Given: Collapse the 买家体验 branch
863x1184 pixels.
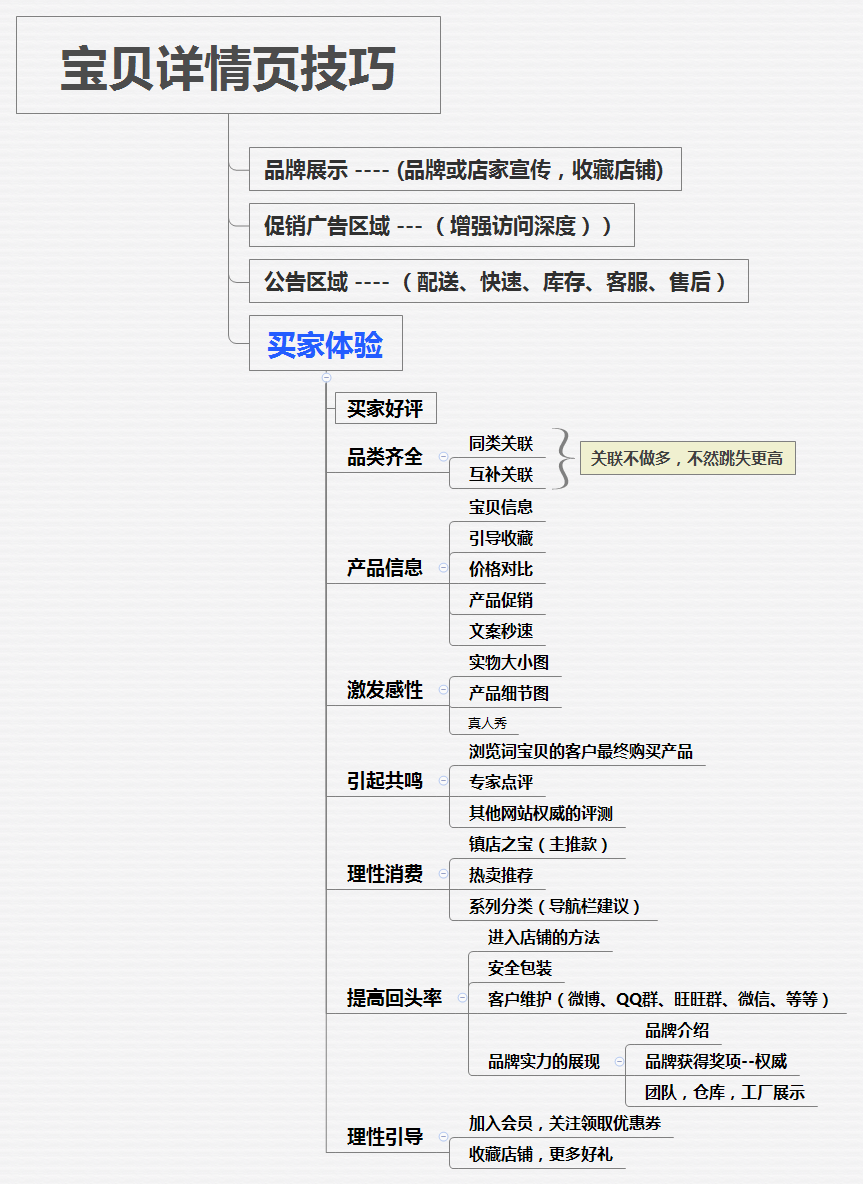Looking at the screenshot, I should (x=326, y=377).
